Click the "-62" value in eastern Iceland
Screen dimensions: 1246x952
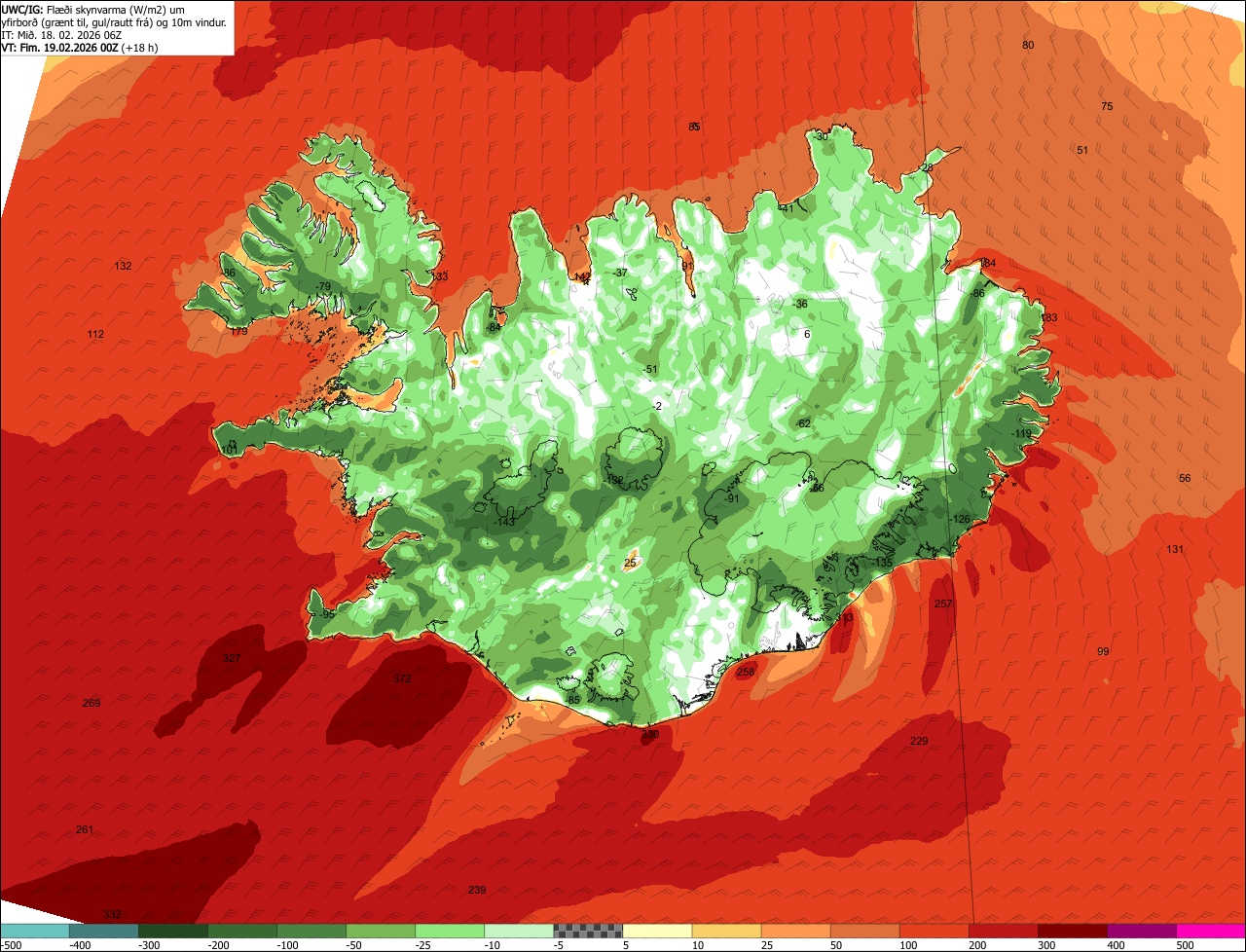[x=803, y=423]
